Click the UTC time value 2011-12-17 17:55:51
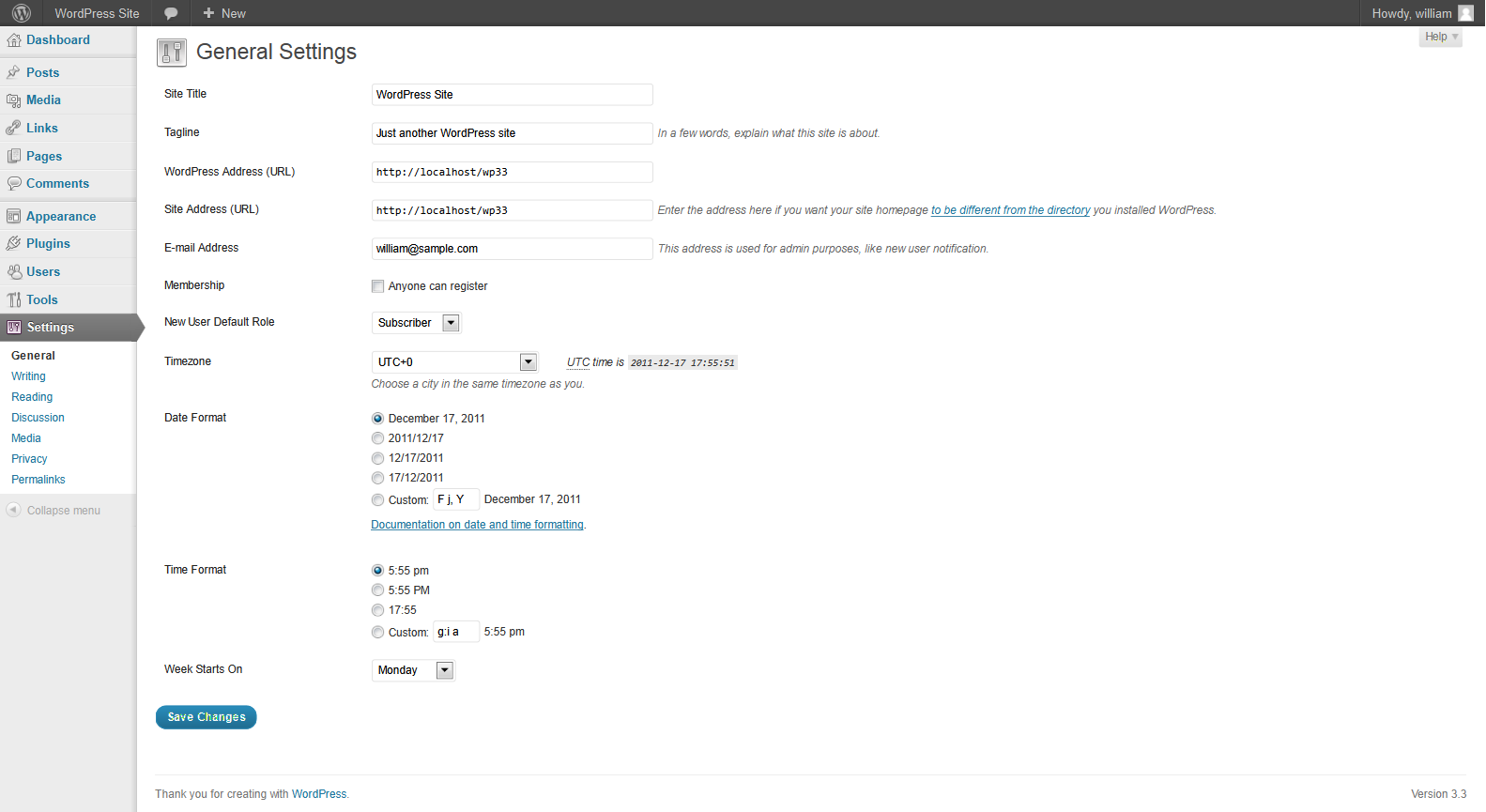 [682, 363]
